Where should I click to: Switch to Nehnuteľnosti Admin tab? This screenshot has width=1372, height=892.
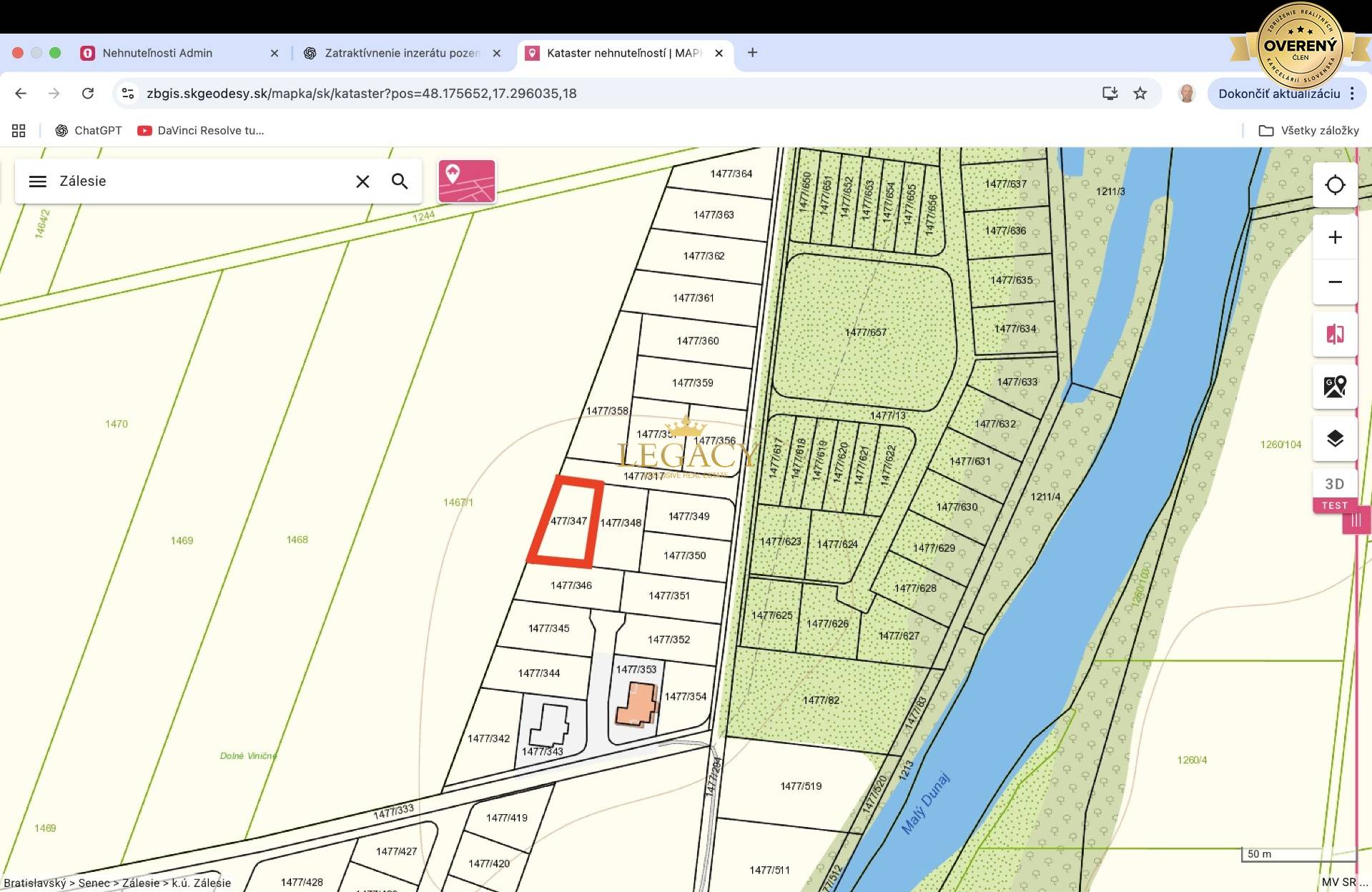tap(157, 53)
